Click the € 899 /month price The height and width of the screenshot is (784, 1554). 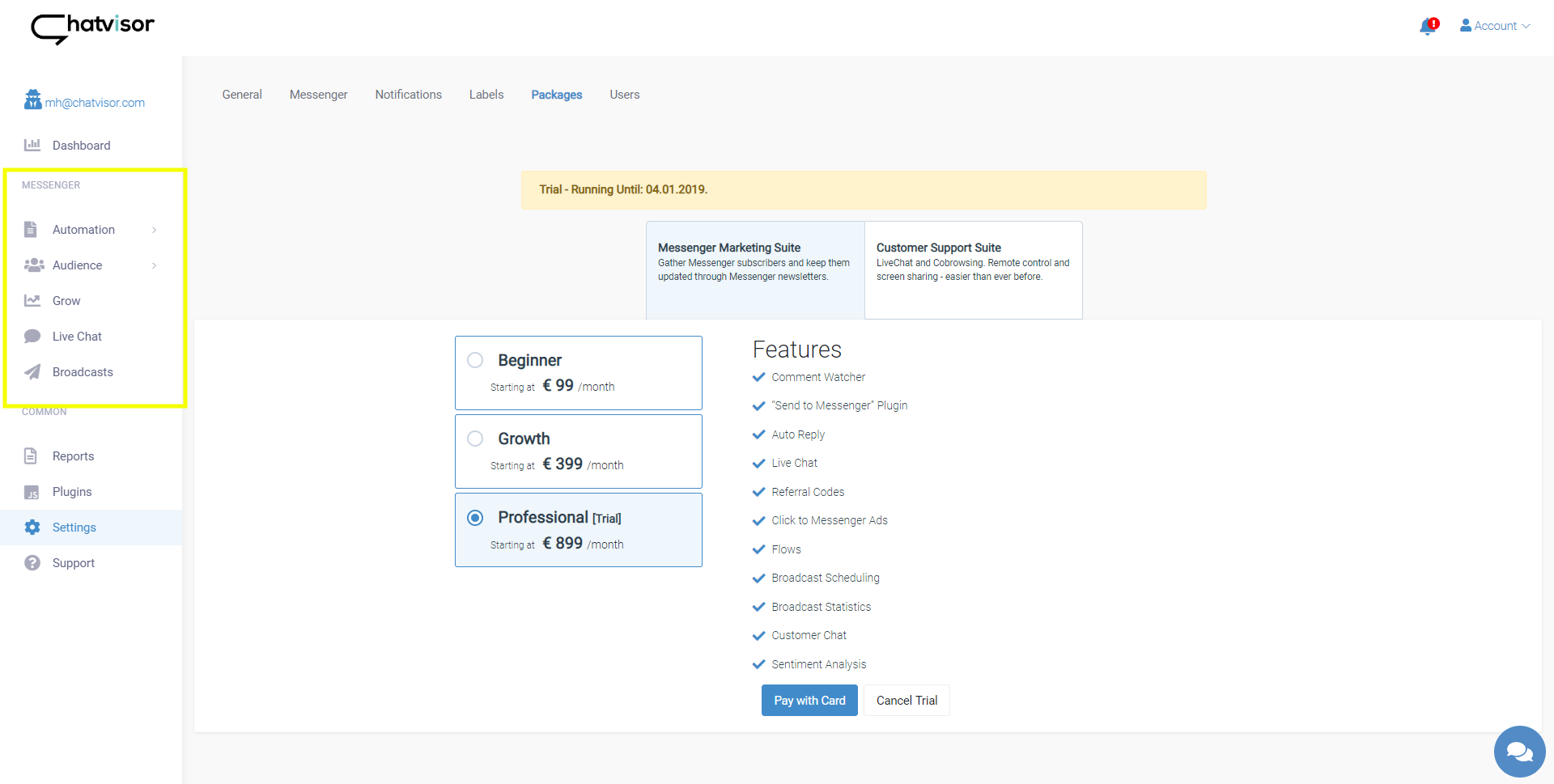point(583,544)
